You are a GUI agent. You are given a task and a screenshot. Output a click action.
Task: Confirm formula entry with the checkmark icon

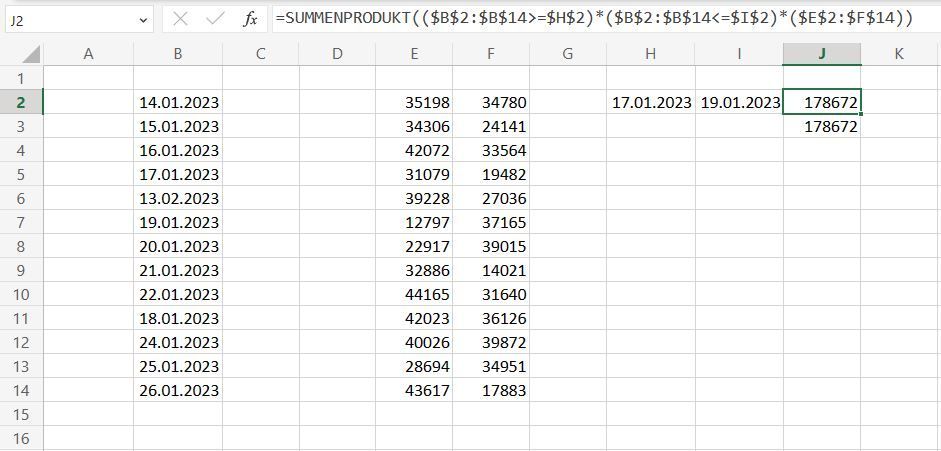coord(214,20)
